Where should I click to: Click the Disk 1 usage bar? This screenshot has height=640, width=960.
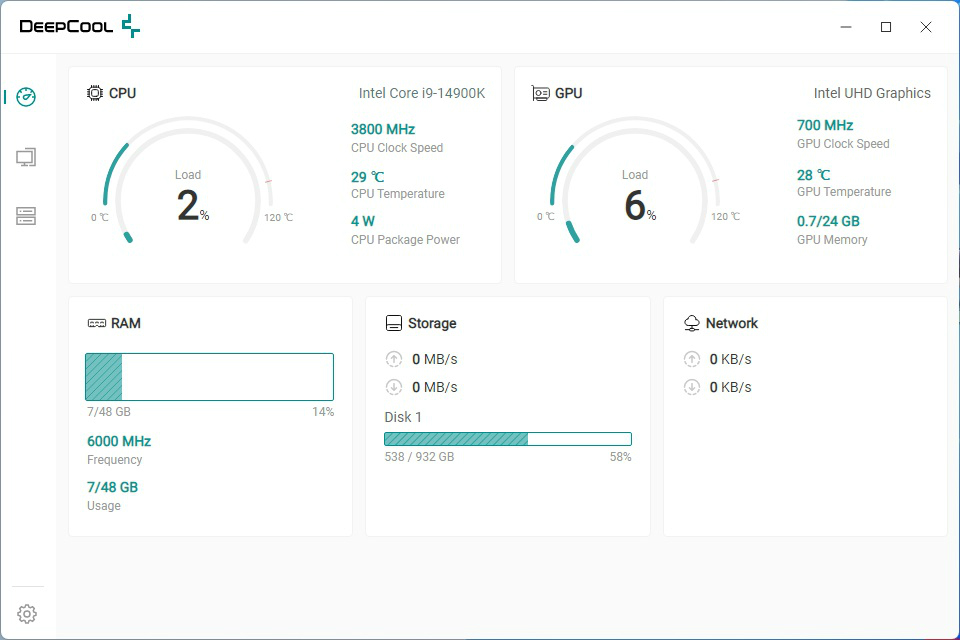coord(508,439)
